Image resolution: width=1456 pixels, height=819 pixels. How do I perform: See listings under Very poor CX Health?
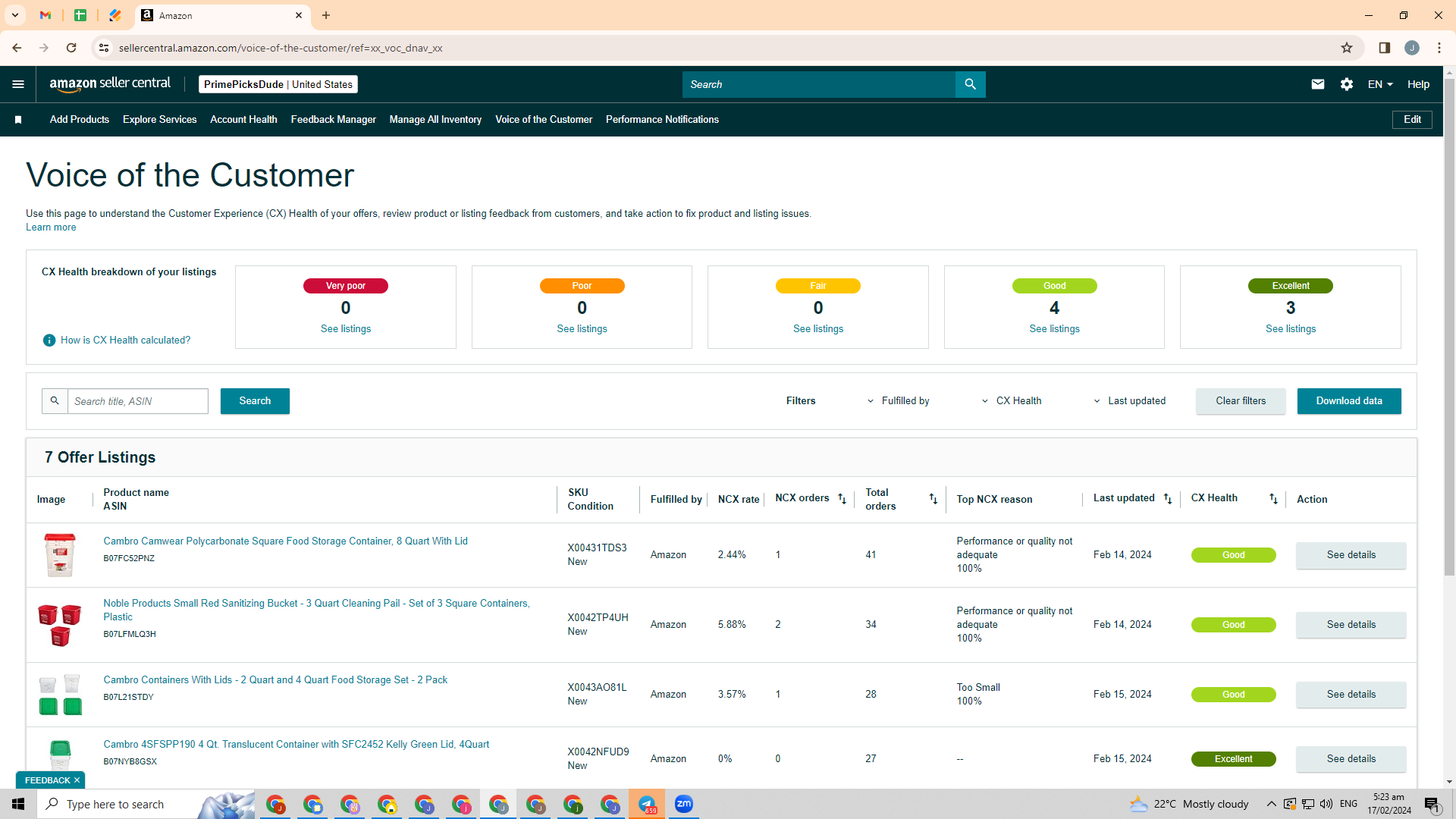346,329
